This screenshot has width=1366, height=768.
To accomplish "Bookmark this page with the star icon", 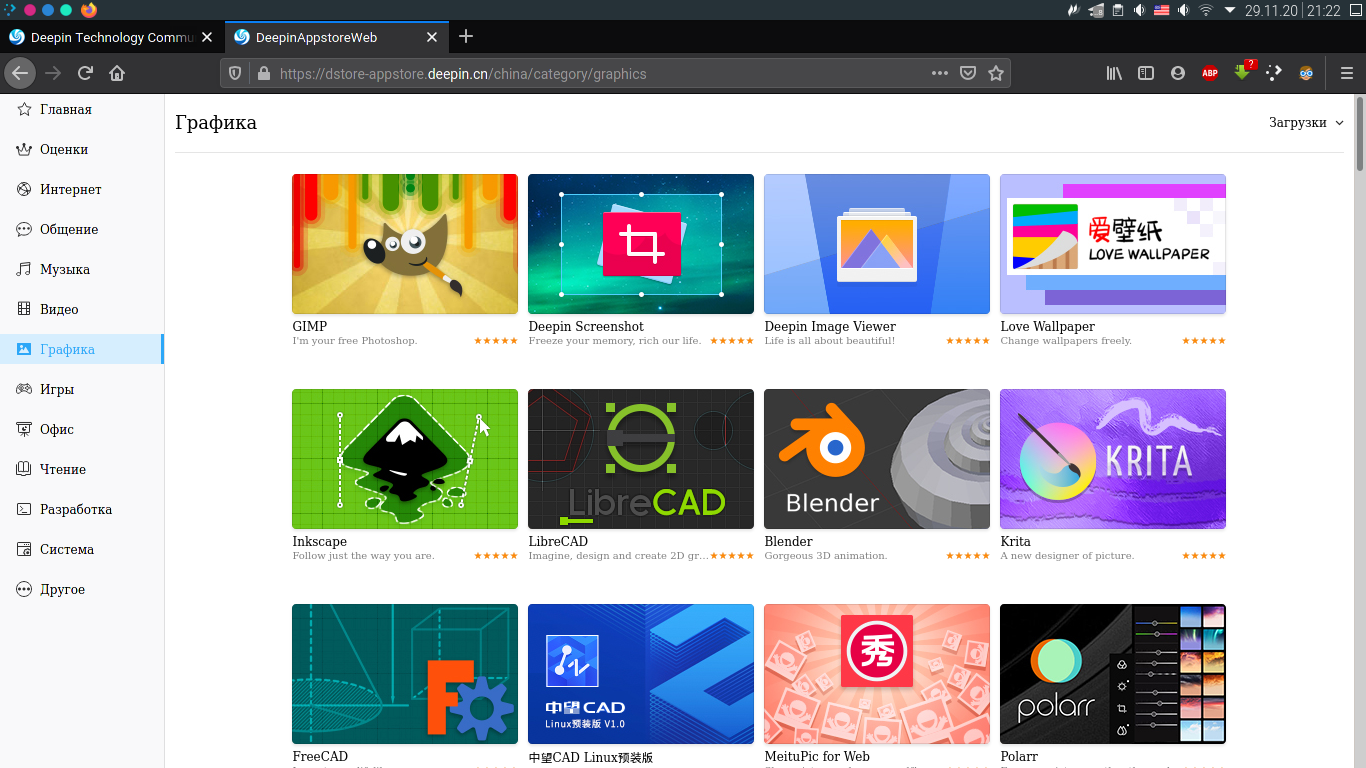I will click(996, 73).
